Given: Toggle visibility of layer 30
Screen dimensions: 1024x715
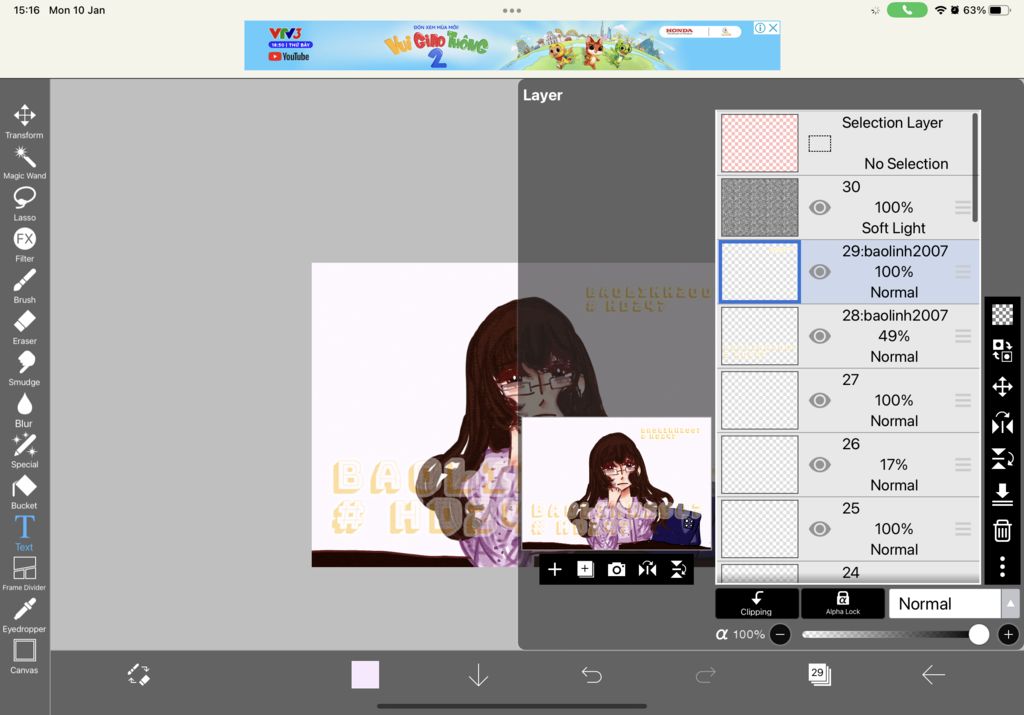Looking at the screenshot, I should (820, 208).
